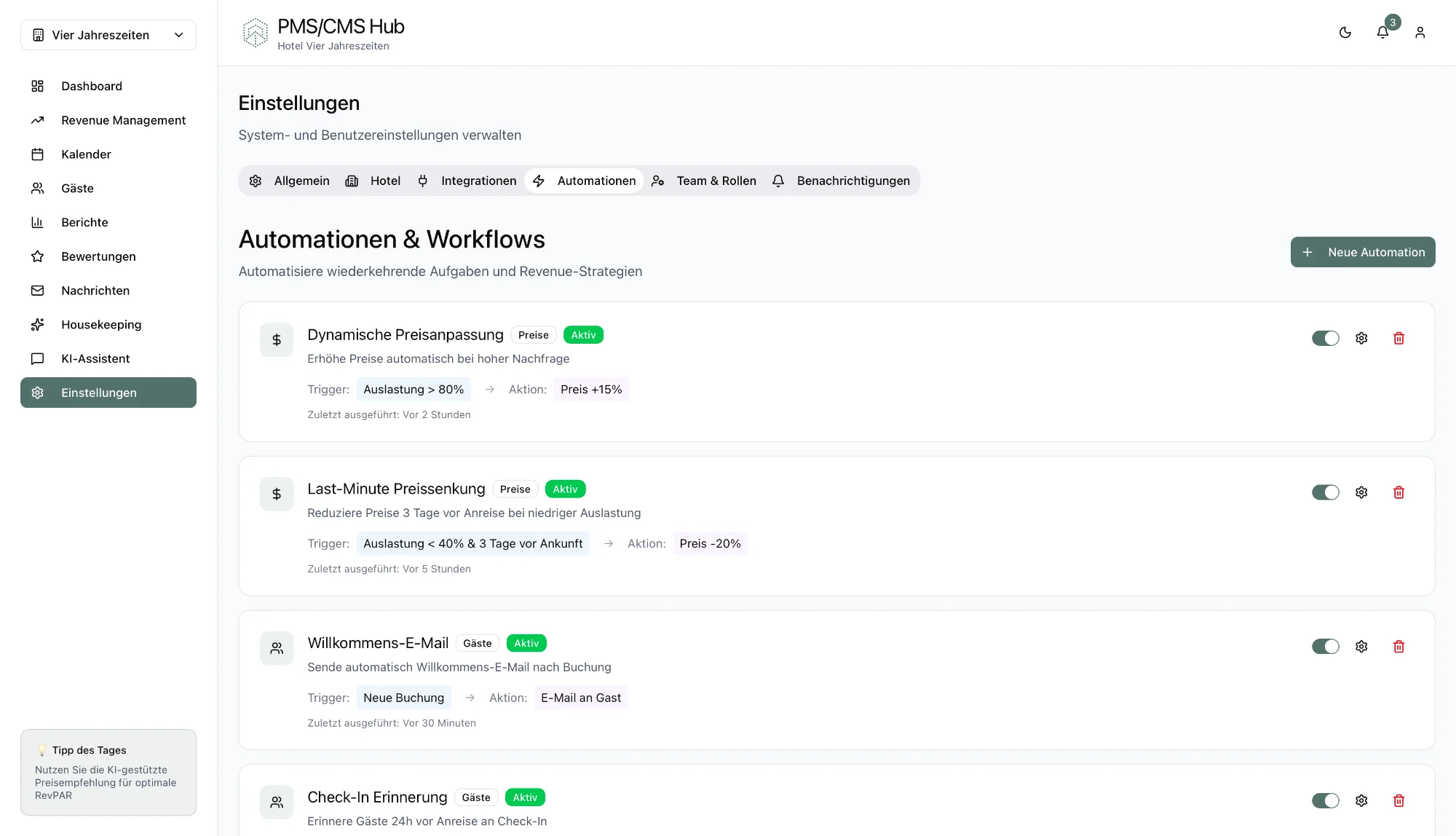Click Neue Automation button
Screen dimensions: 1456x836
click(1362, 252)
